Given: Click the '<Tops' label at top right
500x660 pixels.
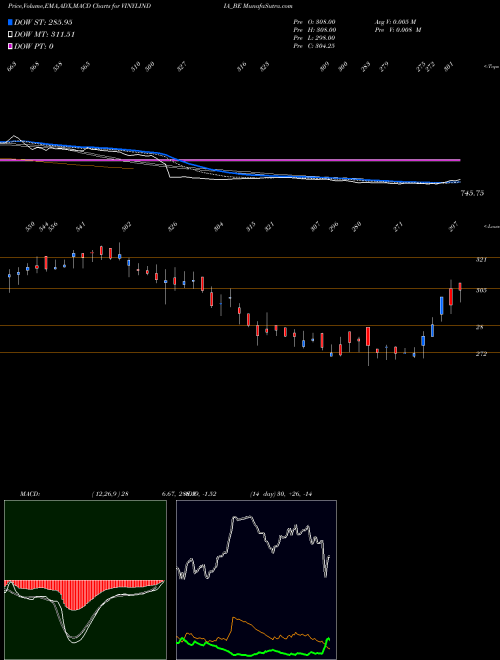Looking at the screenshot, I should click(491, 67).
